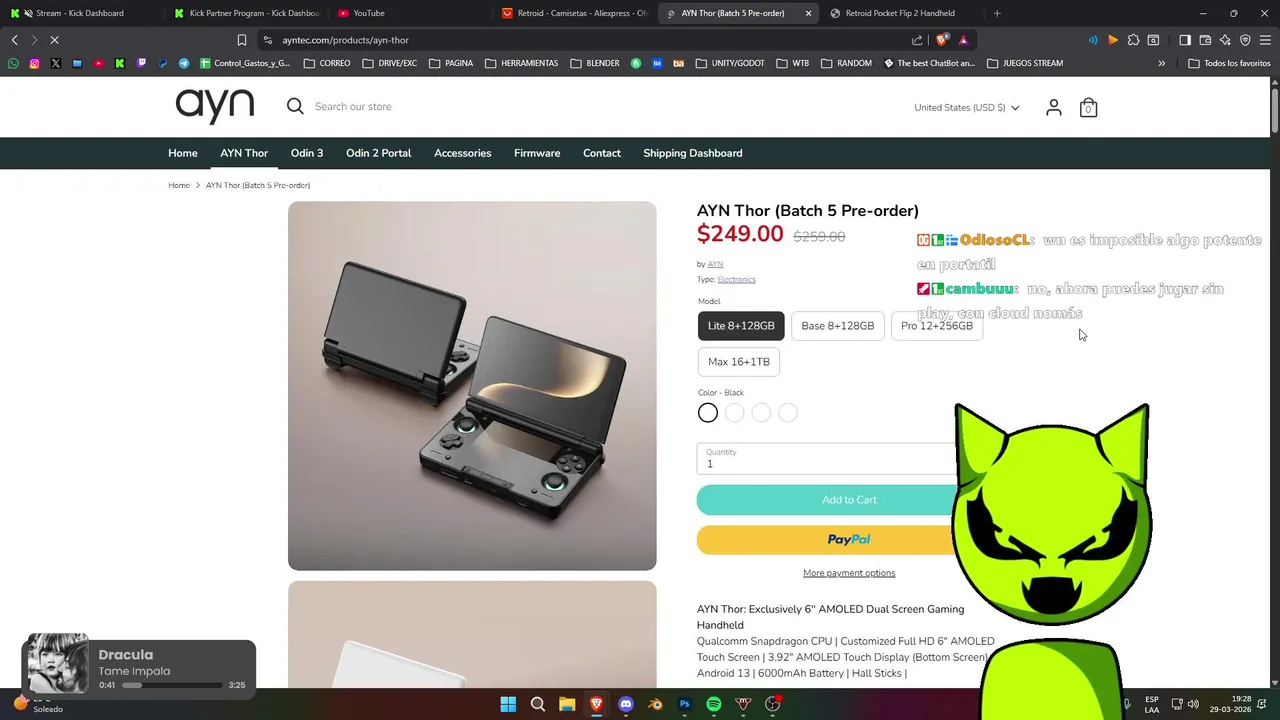Open Discord from the taskbar
Image resolution: width=1280 pixels, height=720 pixels.
(626, 704)
